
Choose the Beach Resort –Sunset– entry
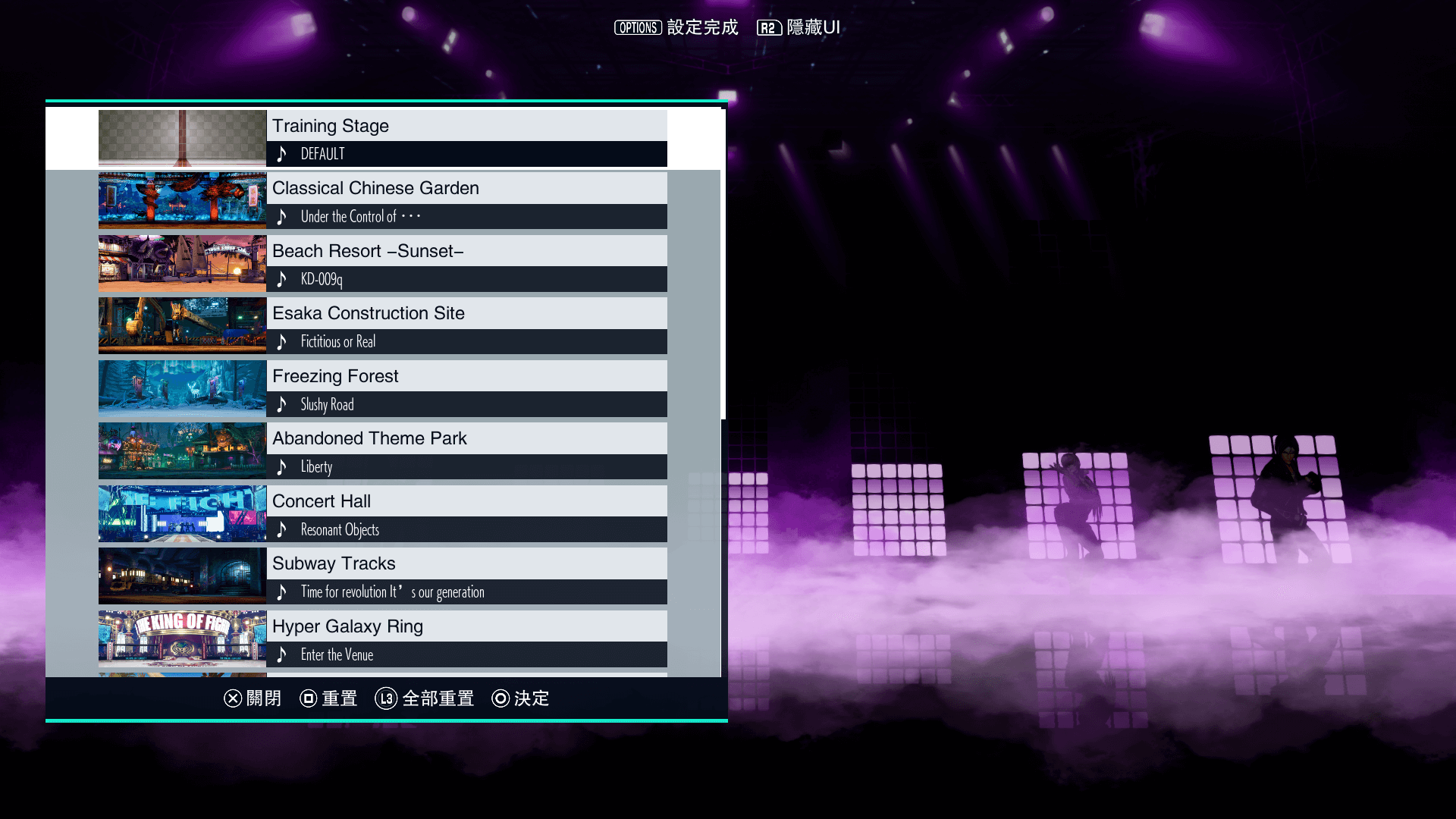383,263
